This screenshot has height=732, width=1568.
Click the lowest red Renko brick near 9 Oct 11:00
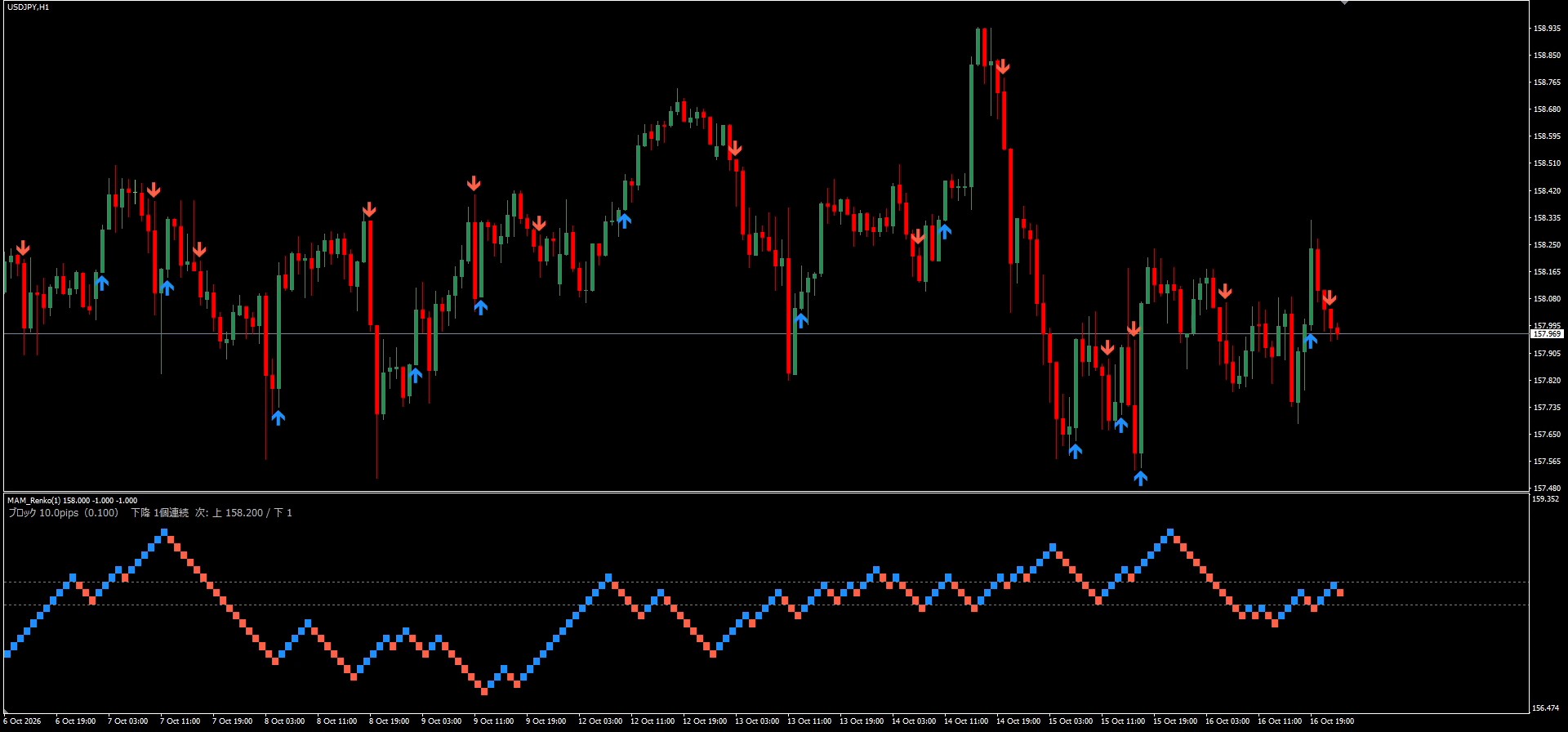point(484,692)
